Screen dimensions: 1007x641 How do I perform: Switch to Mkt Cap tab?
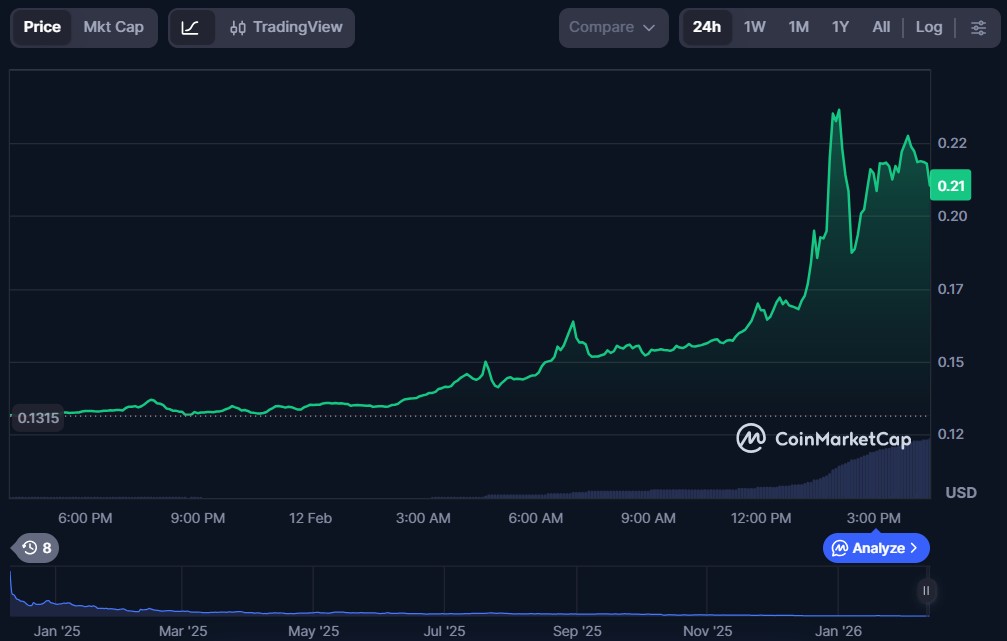coord(113,28)
